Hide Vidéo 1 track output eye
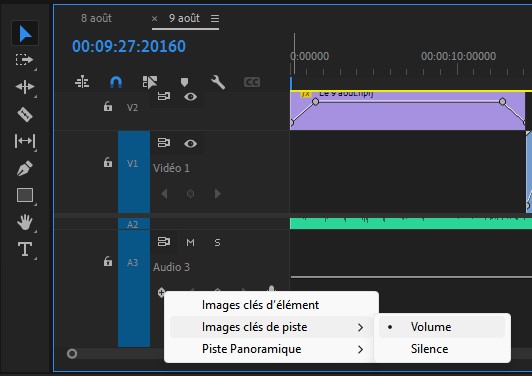The height and width of the screenshot is (376, 532). click(x=190, y=144)
